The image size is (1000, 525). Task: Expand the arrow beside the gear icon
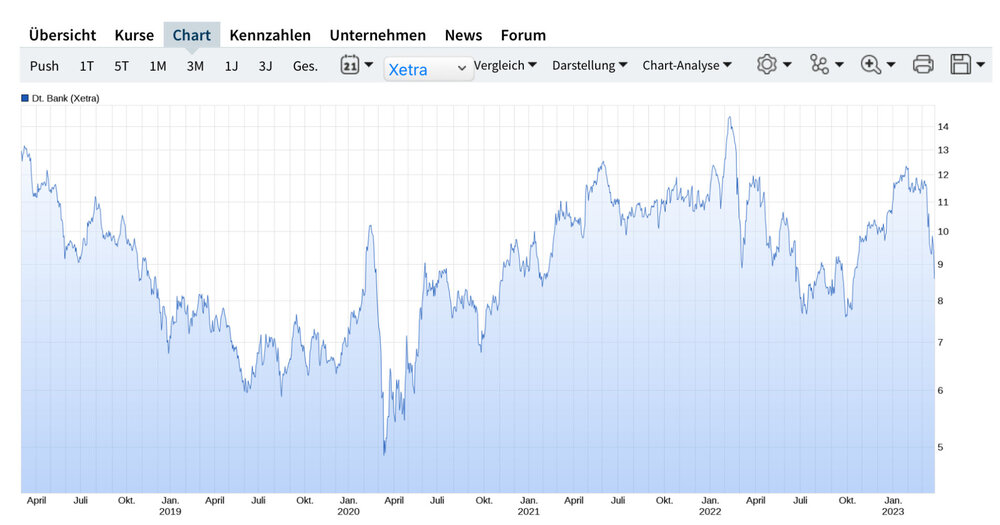click(x=787, y=64)
